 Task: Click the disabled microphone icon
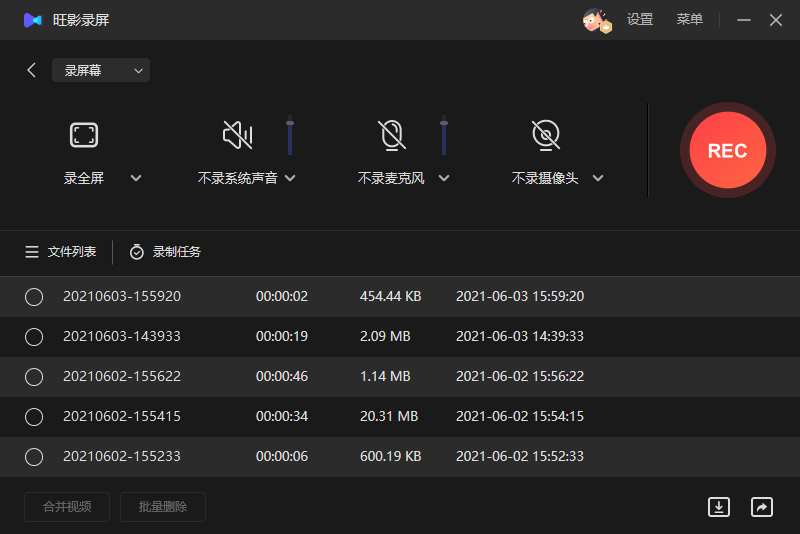pos(392,135)
